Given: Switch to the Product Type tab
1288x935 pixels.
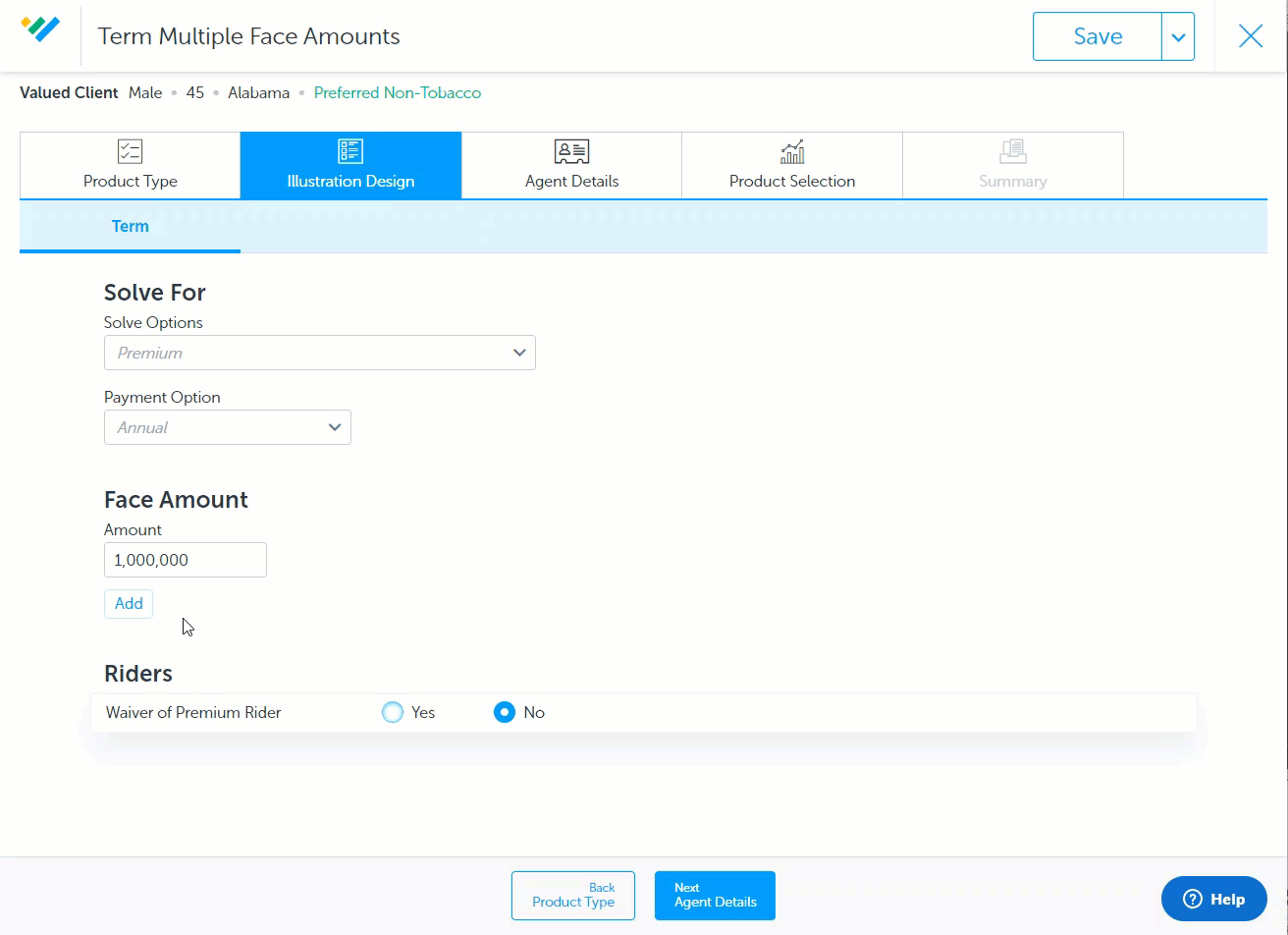Looking at the screenshot, I should click(130, 165).
